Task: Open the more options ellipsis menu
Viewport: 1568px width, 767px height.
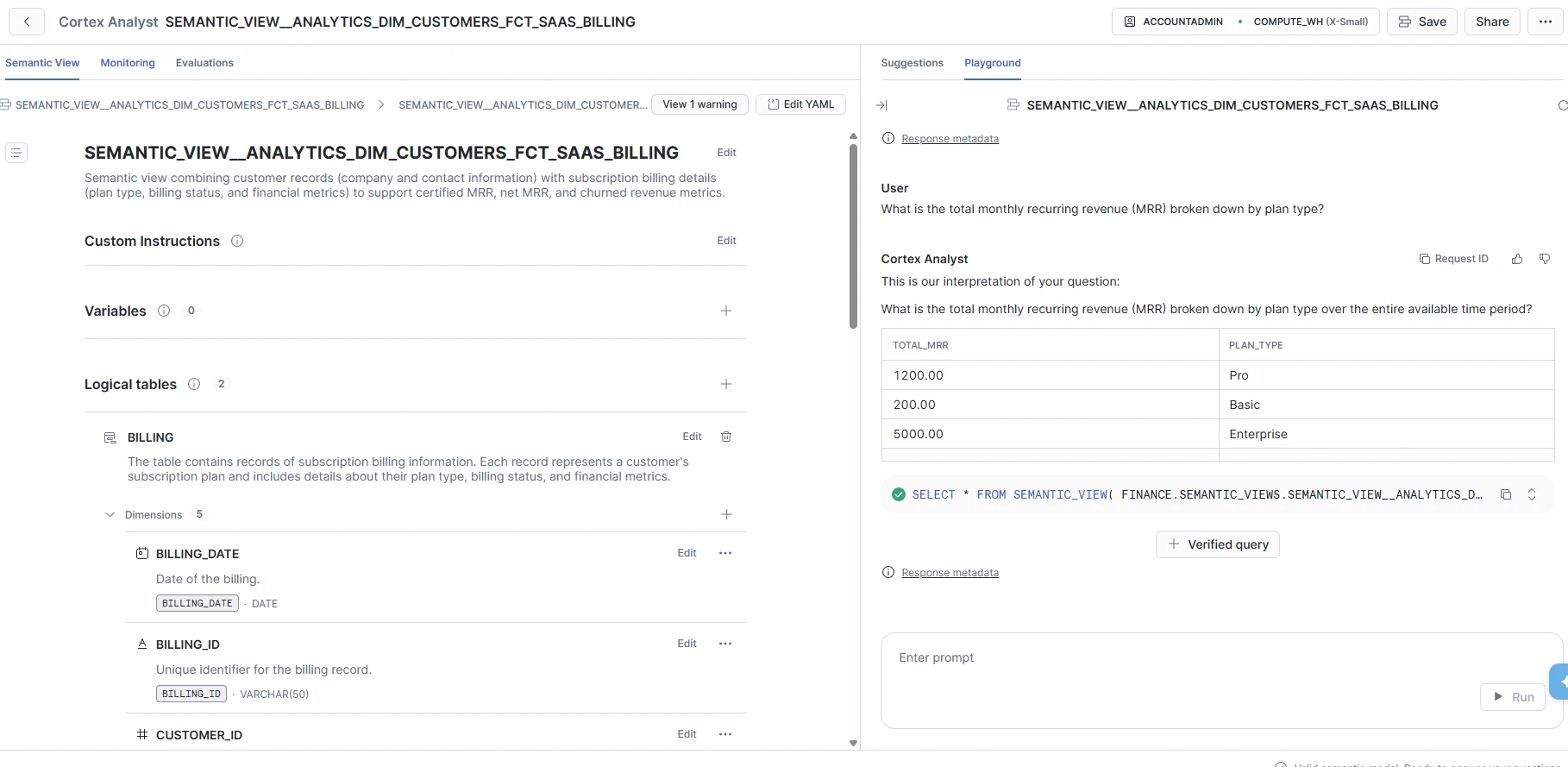Action: coord(1545,22)
